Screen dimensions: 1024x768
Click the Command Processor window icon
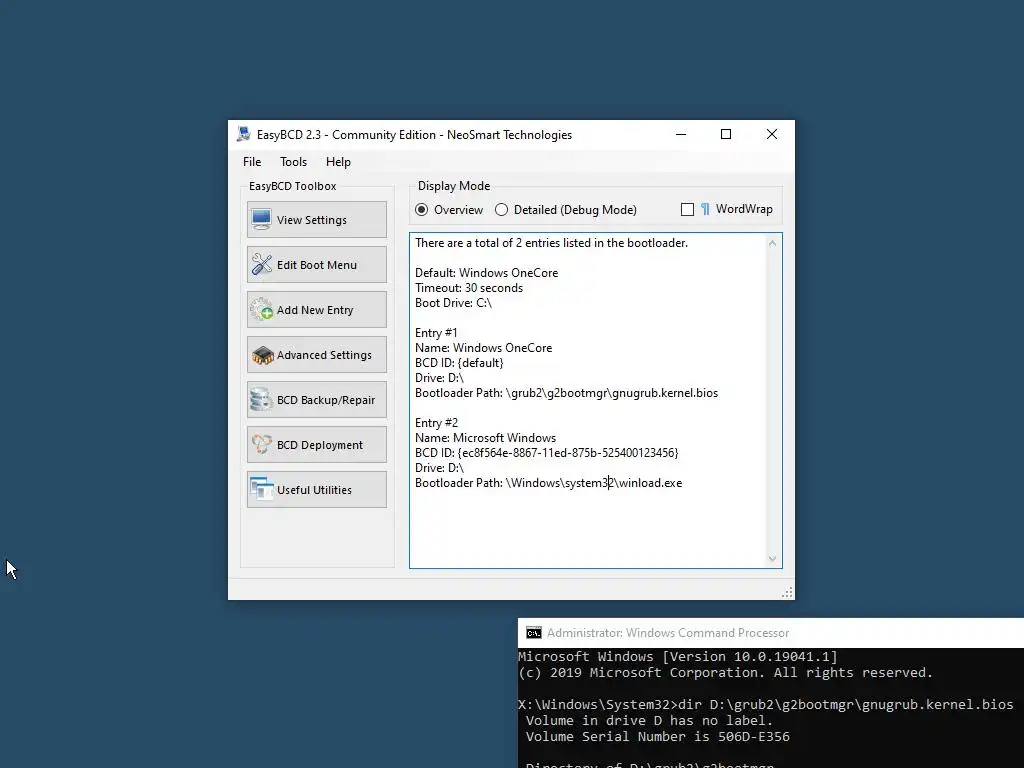534,633
